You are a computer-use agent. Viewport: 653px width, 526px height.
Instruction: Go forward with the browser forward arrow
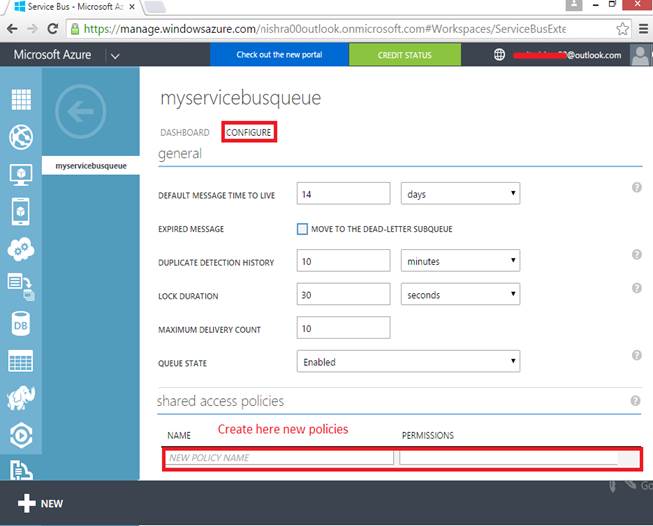tap(32, 29)
